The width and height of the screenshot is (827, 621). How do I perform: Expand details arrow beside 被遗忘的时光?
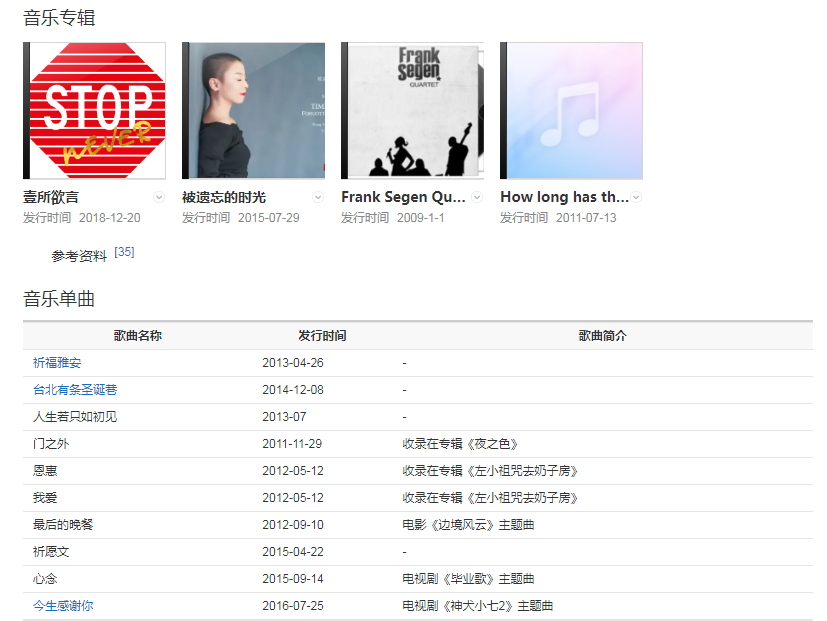(x=318, y=197)
